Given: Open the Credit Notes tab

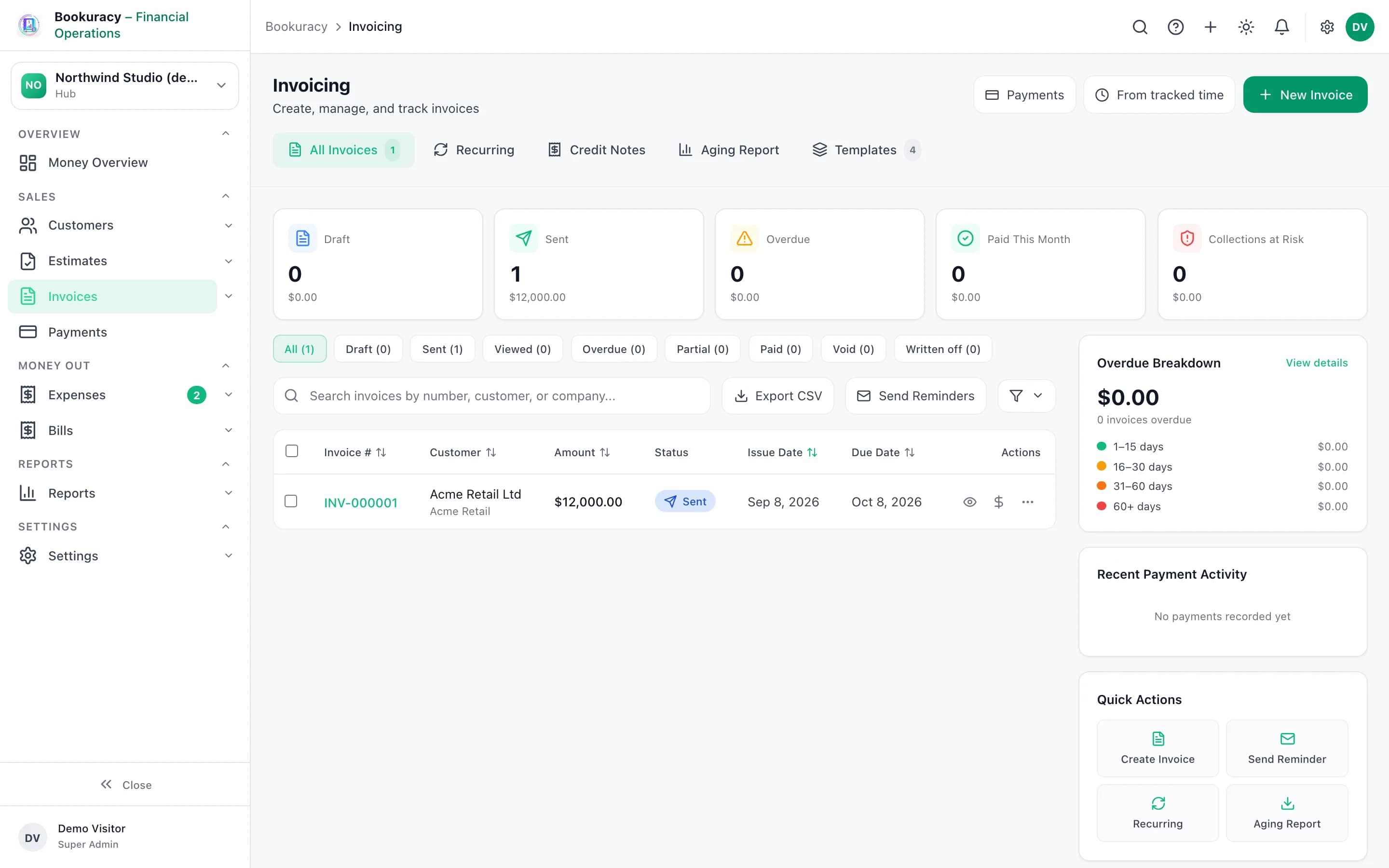Looking at the screenshot, I should coord(596,150).
